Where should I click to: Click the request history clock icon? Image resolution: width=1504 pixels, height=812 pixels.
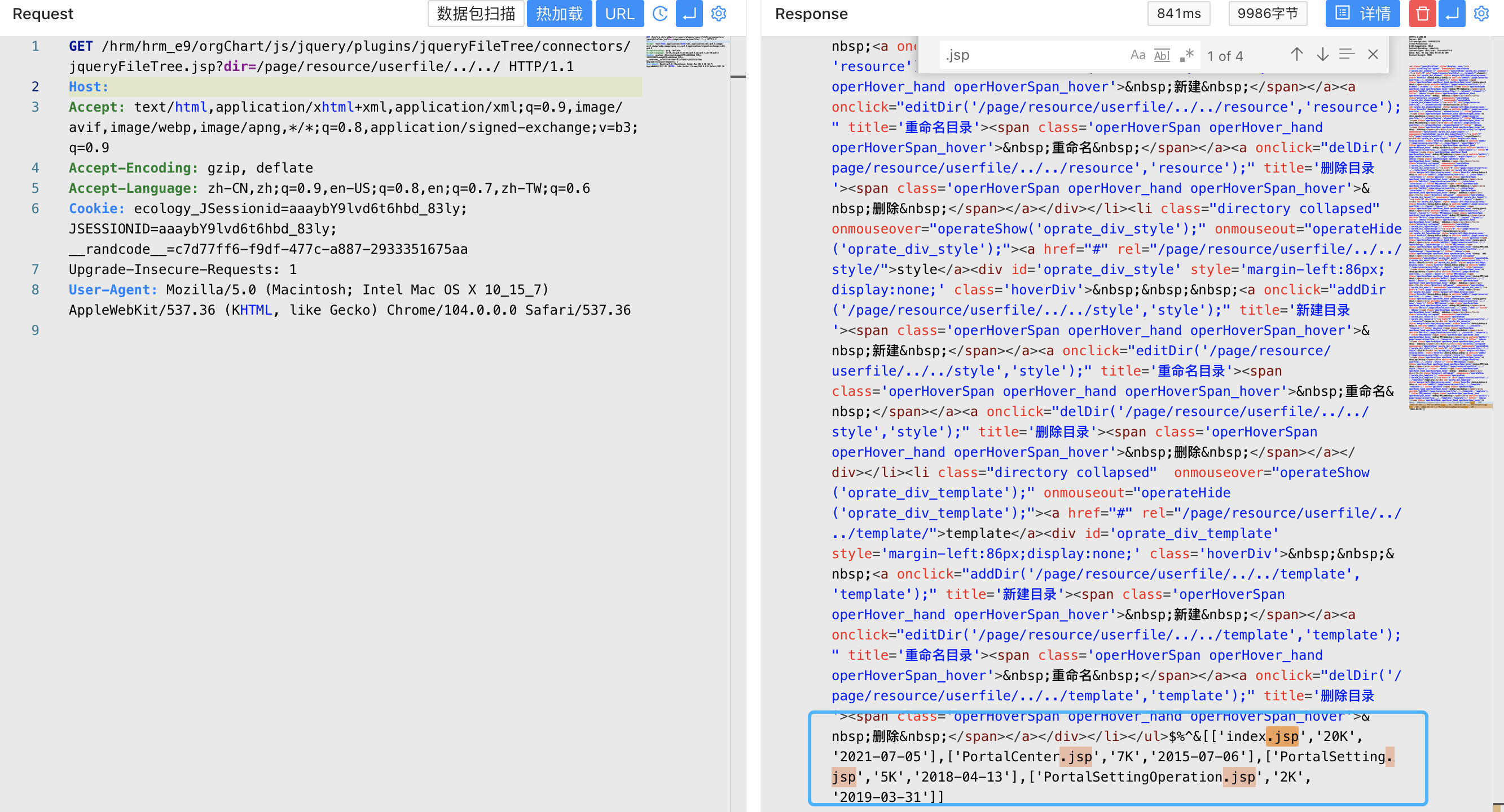(x=659, y=14)
